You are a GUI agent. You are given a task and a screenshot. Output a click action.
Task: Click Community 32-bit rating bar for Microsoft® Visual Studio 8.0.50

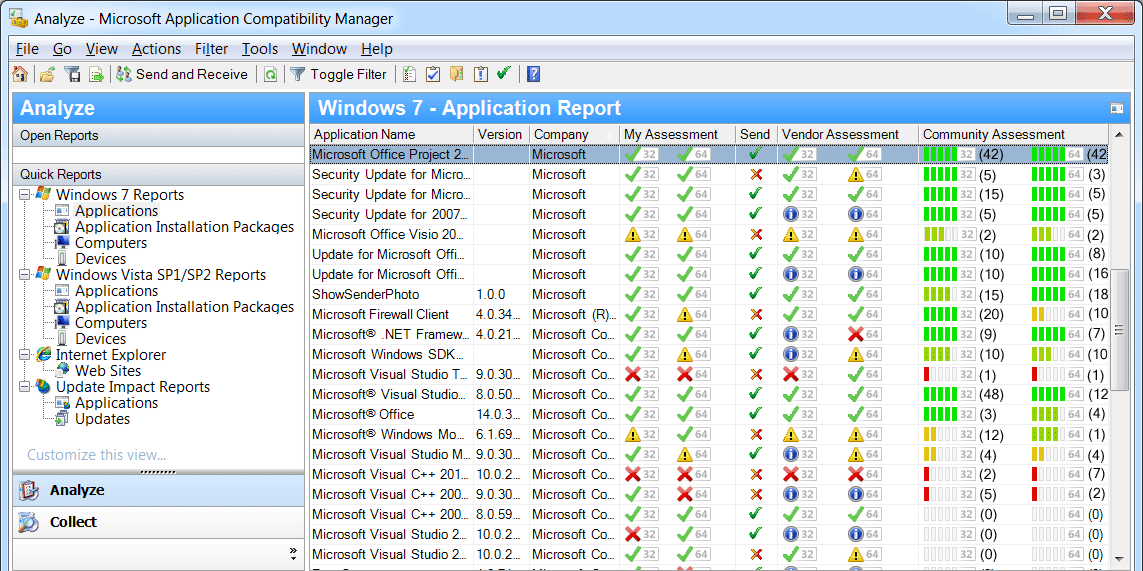(949, 395)
